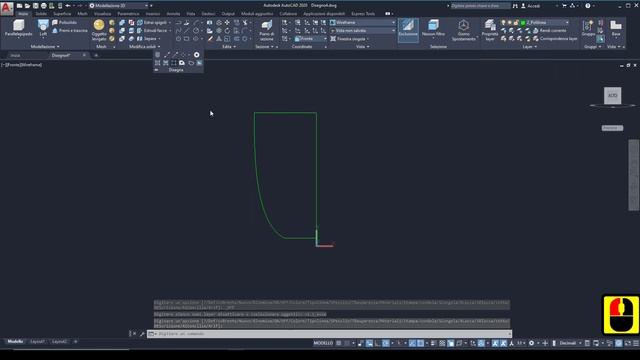
Task: Click the Parallelepipedo box tool
Action: coord(18,28)
